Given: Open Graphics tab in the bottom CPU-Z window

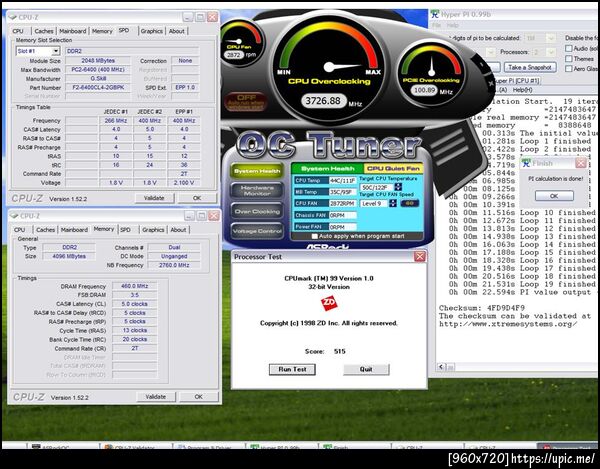Looking at the screenshot, I should [153, 230].
